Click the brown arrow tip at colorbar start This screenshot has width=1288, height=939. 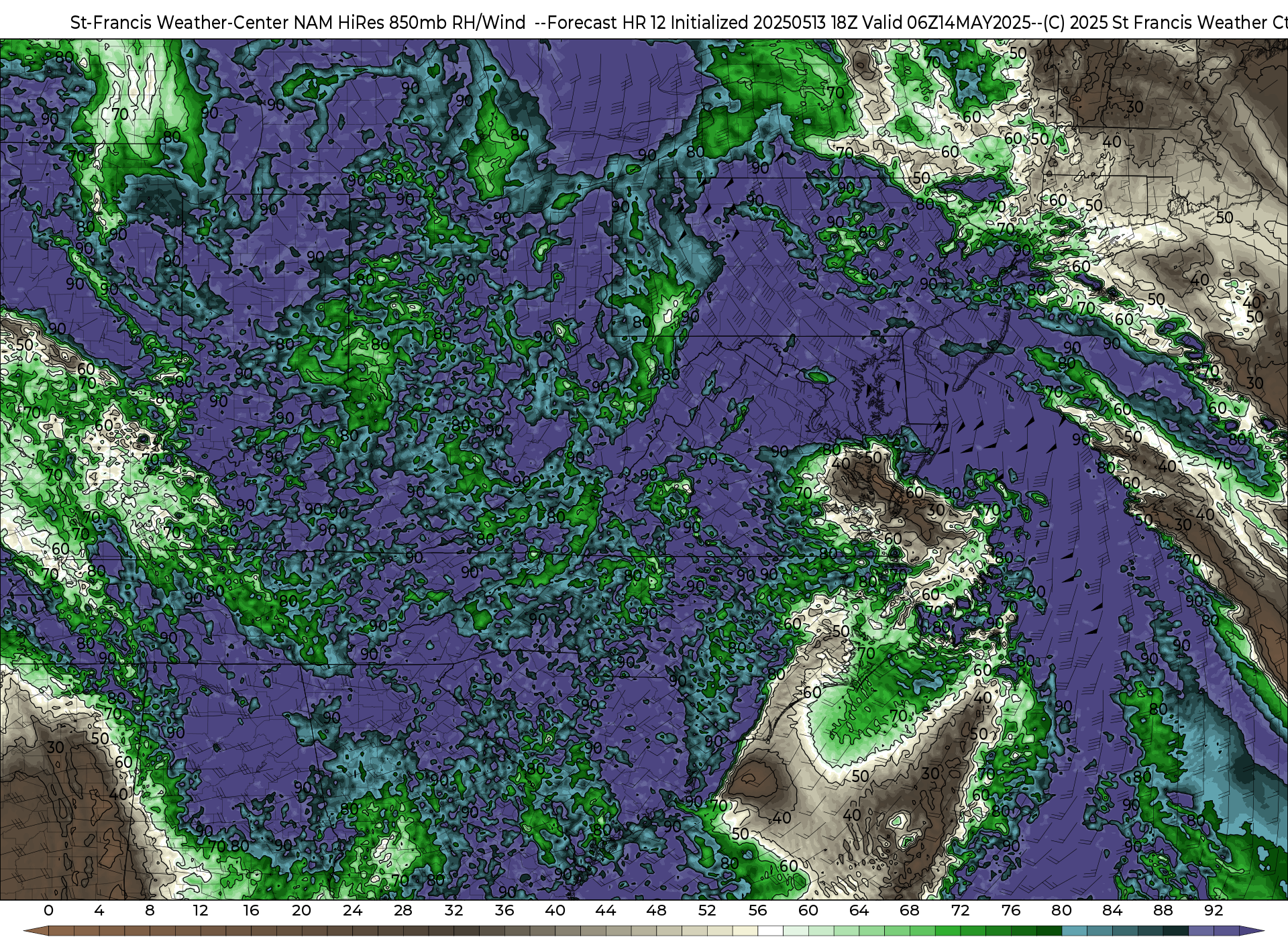[36, 932]
